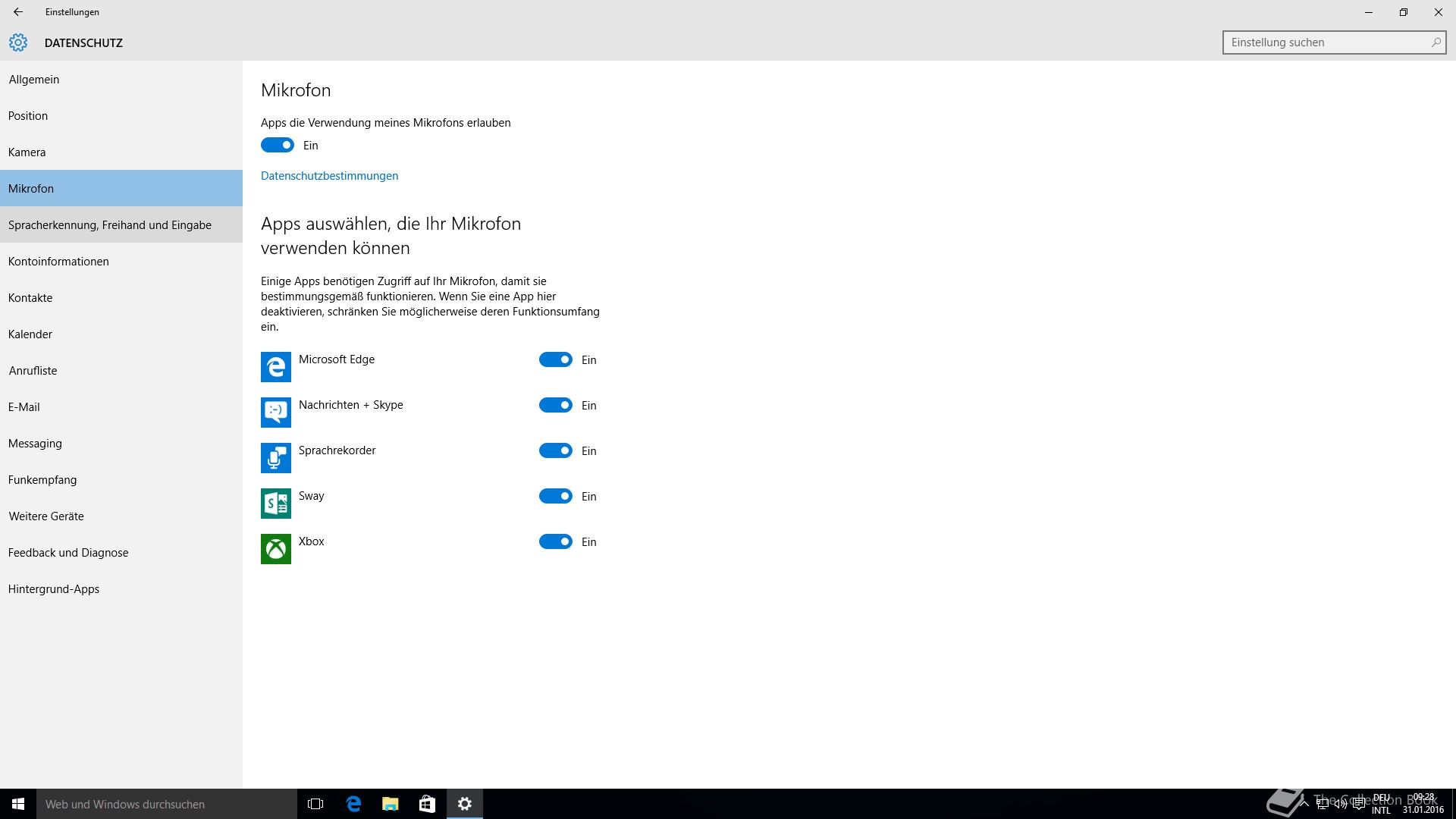Disable microphone for Nachrichten + Skype

click(556, 405)
